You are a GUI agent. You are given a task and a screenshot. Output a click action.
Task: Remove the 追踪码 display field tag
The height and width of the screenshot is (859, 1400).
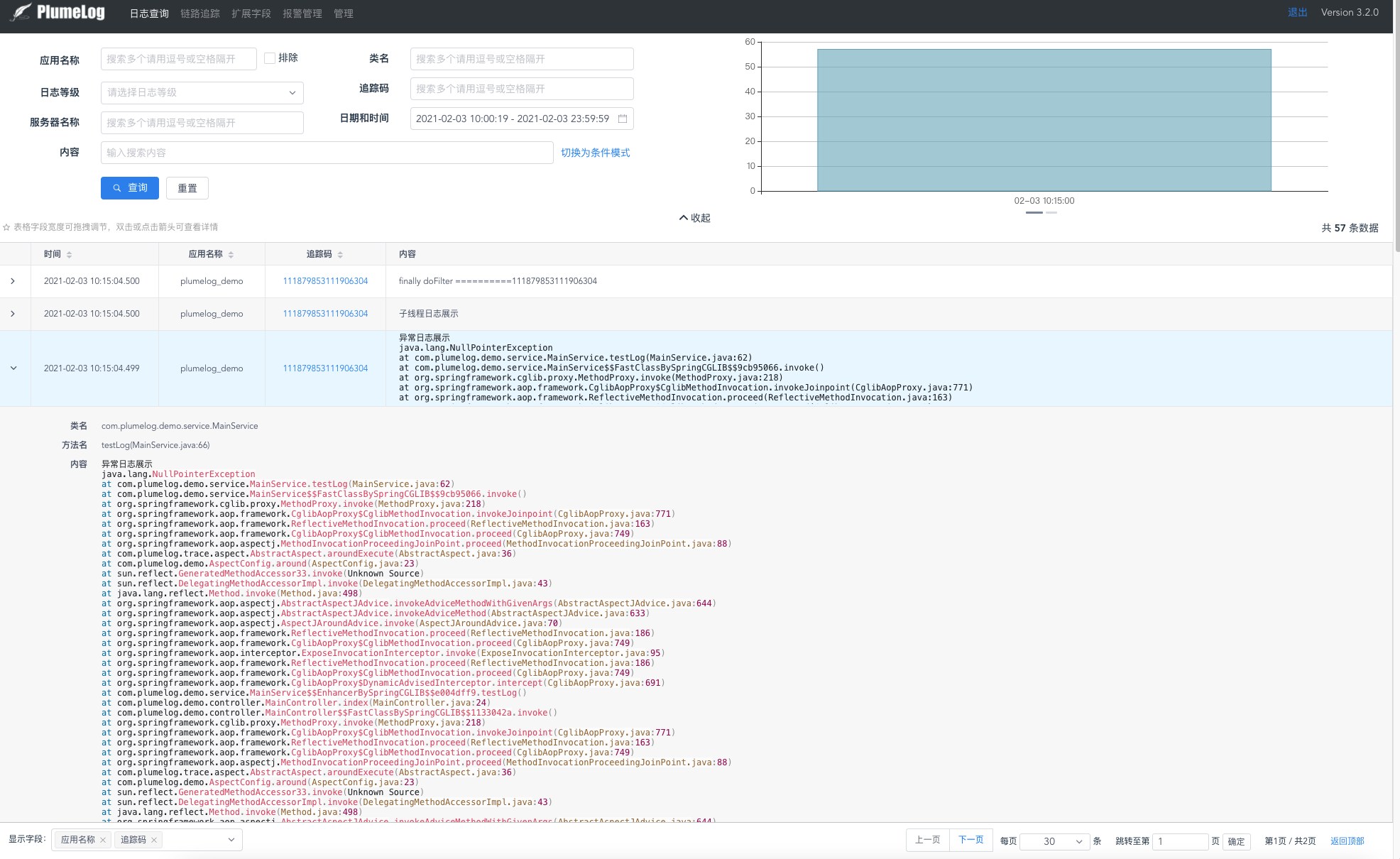point(154,840)
